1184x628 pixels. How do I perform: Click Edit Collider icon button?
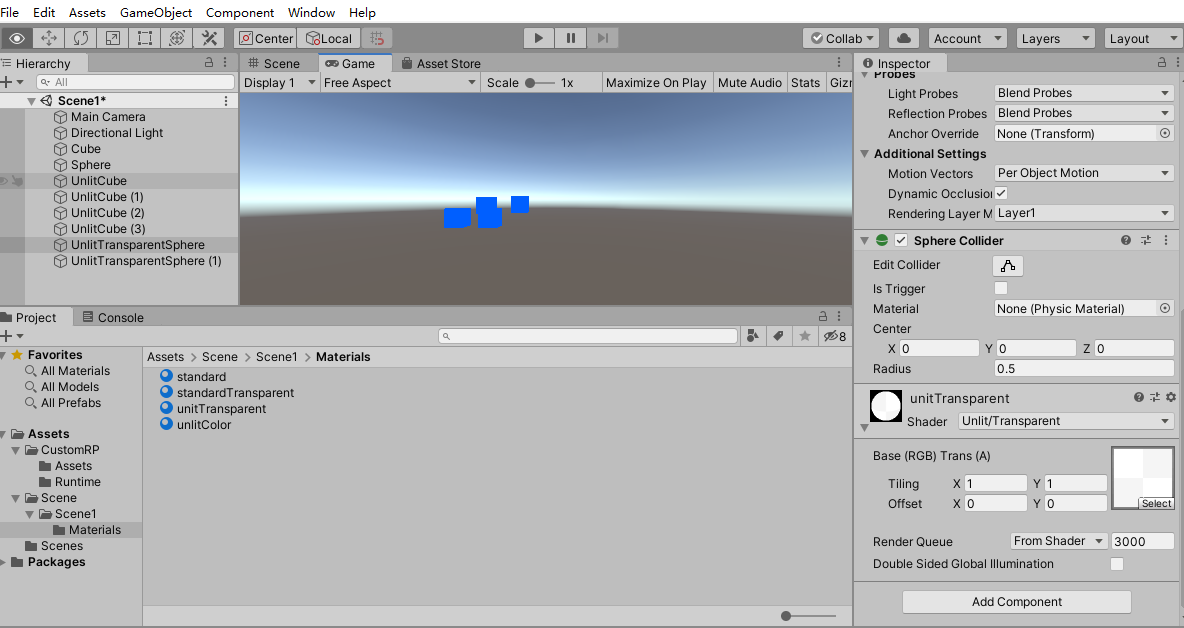tap(1008, 265)
